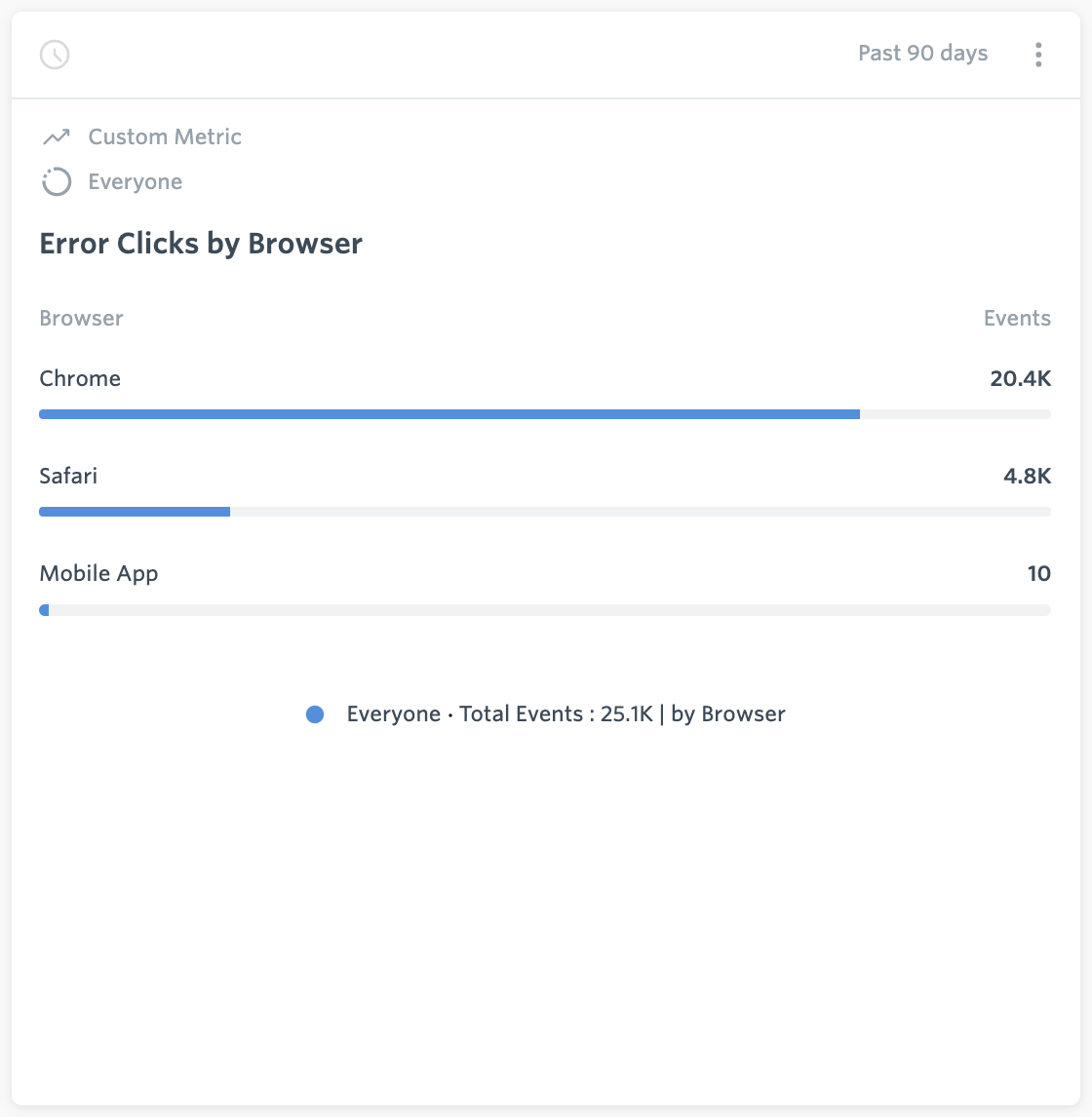Click the Safari blue progress bar
This screenshot has height=1117, width=1092.
click(x=135, y=512)
